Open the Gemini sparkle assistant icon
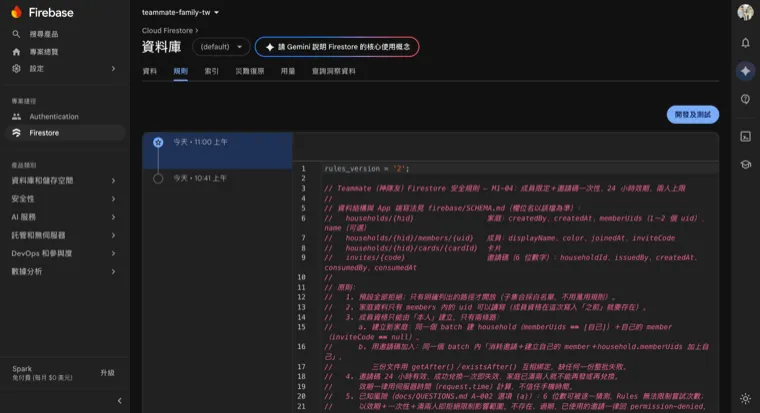Image resolution: width=760 pixels, height=413 pixels. click(745, 71)
